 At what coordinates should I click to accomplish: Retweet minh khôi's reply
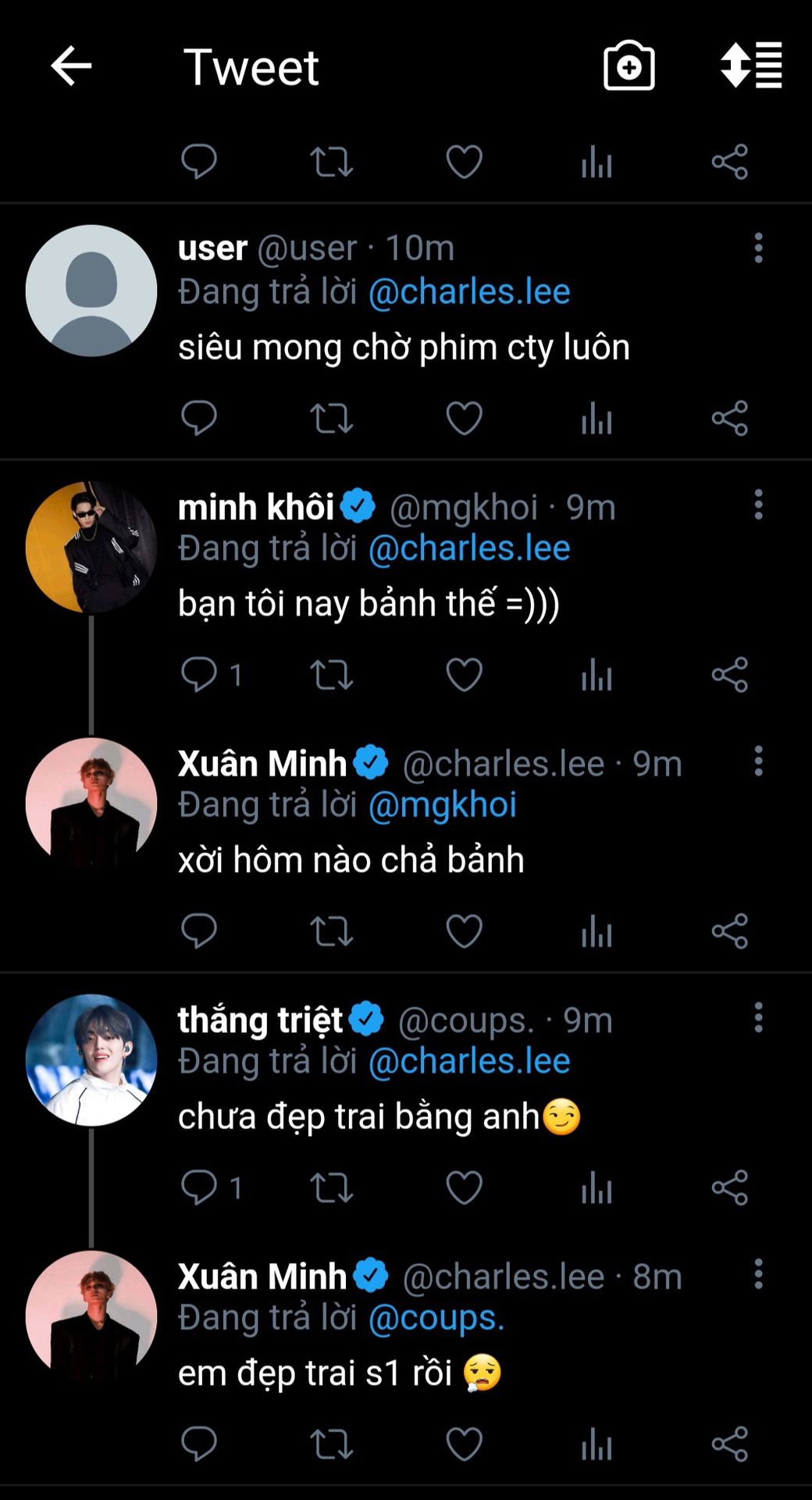click(332, 675)
